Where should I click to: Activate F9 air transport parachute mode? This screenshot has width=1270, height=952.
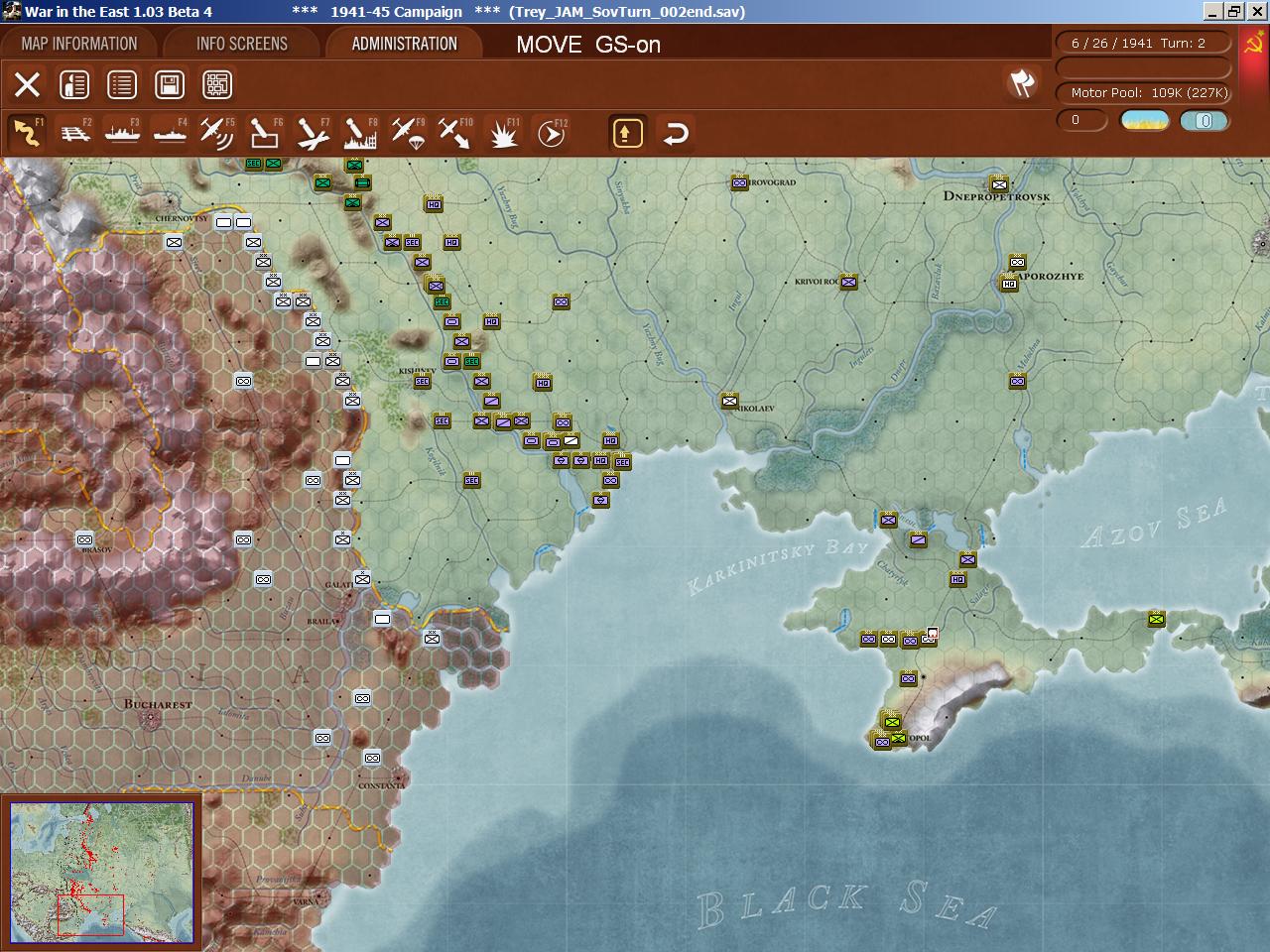[408, 133]
